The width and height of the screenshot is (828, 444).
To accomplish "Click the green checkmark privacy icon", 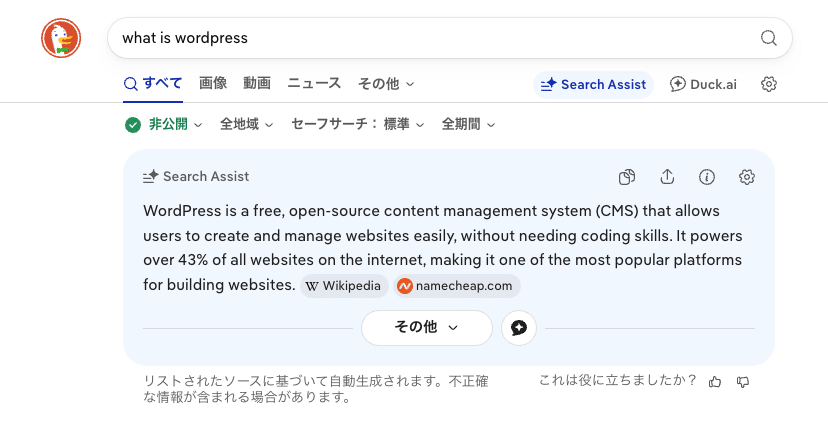I will click(133, 125).
